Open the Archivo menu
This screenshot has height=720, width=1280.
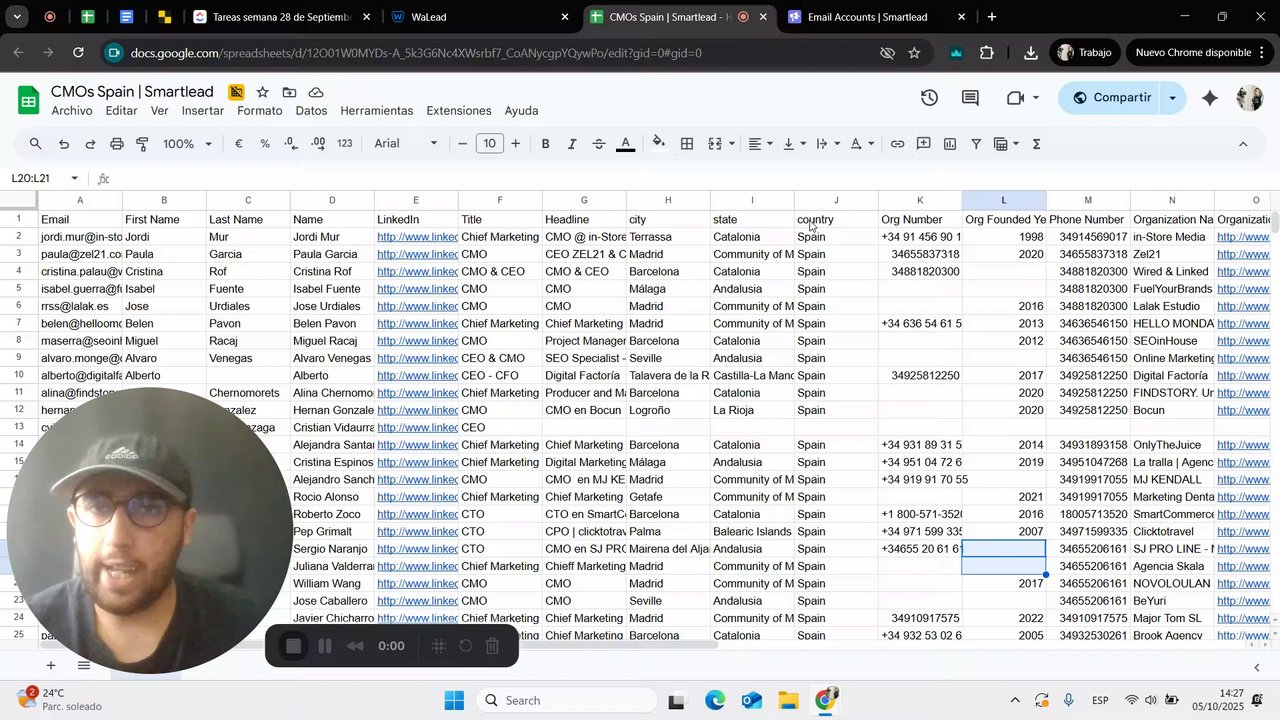pyautogui.click(x=72, y=111)
